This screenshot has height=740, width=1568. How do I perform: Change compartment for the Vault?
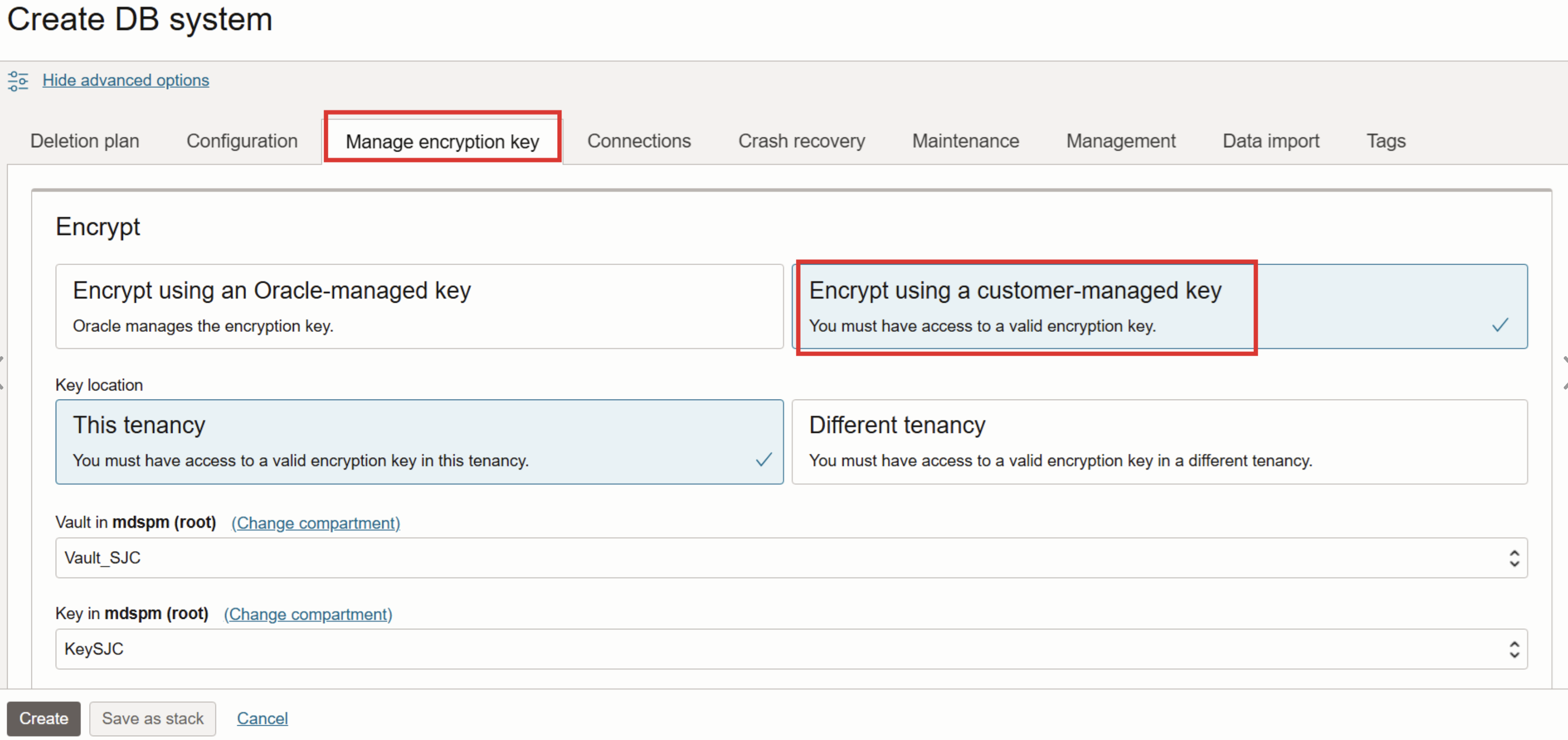click(316, 523)
